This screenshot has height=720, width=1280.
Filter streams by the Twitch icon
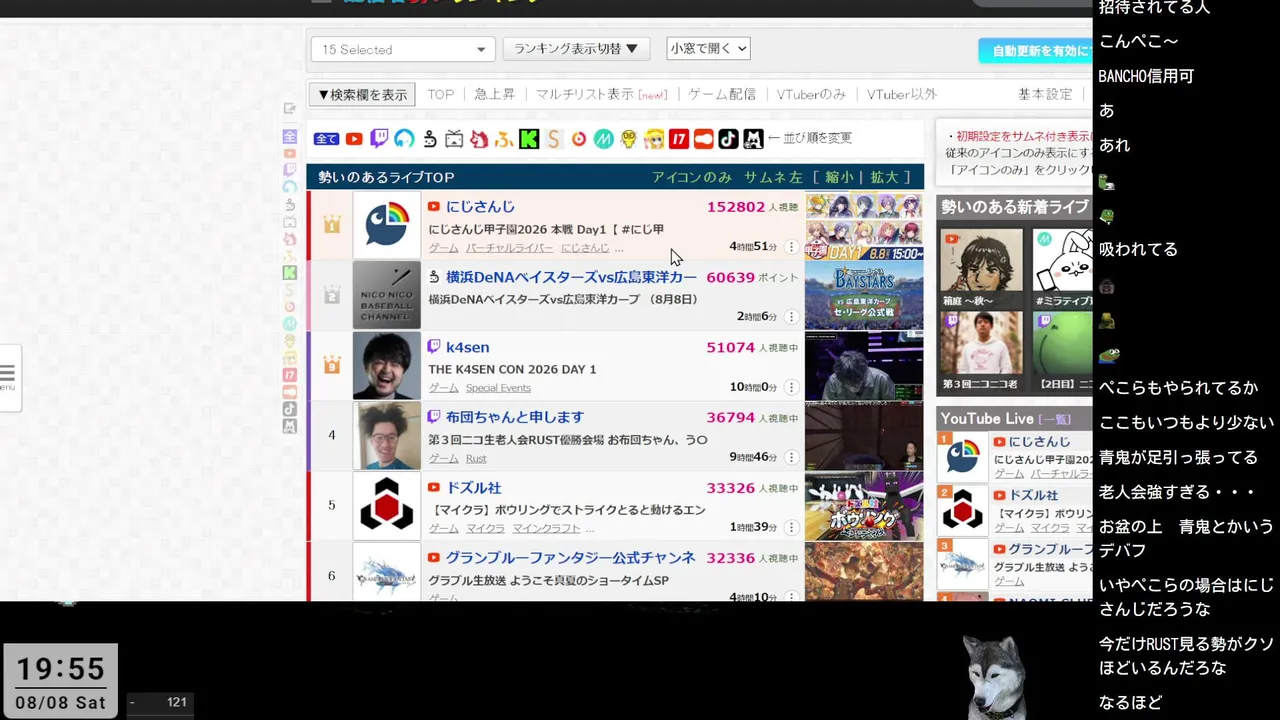point(379,139)
